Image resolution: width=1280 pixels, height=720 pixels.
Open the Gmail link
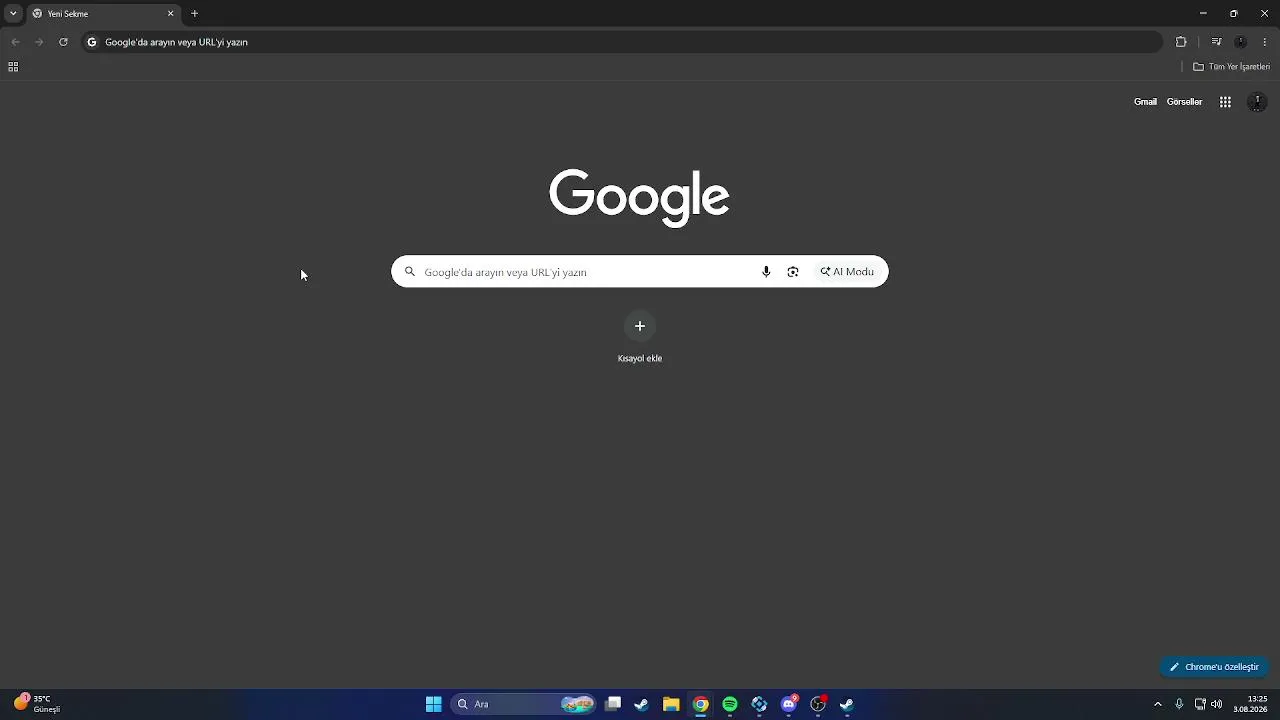(x=1145, y=102)
